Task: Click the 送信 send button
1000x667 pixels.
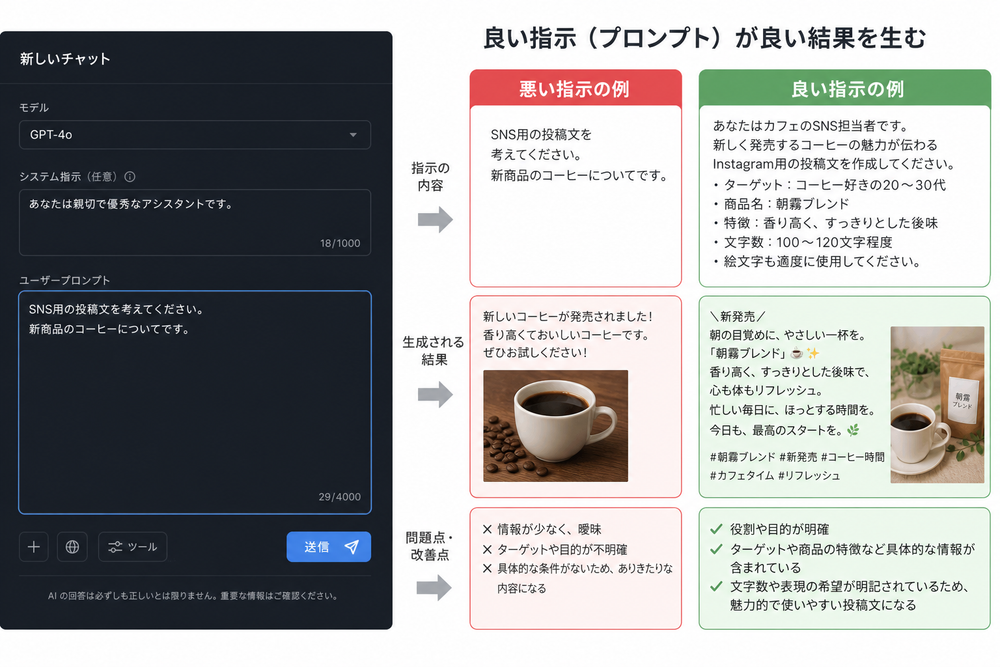Action: [x=328, y=547]
